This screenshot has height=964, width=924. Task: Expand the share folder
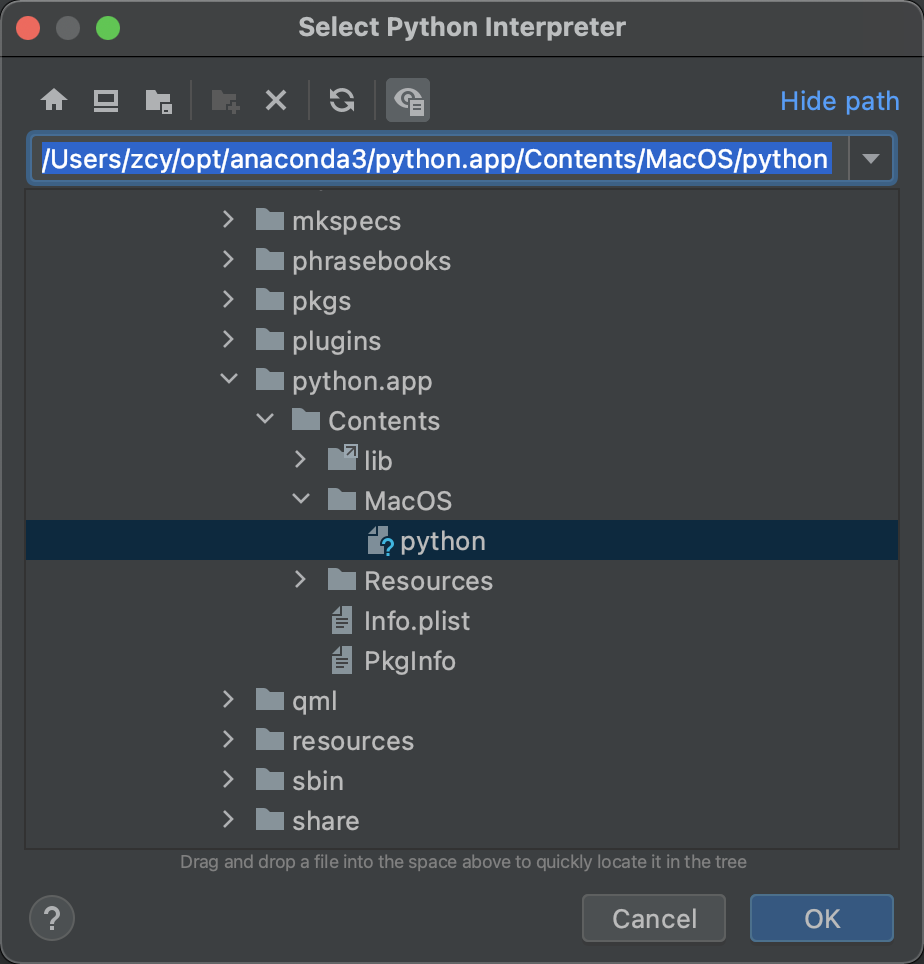(228, 820)
